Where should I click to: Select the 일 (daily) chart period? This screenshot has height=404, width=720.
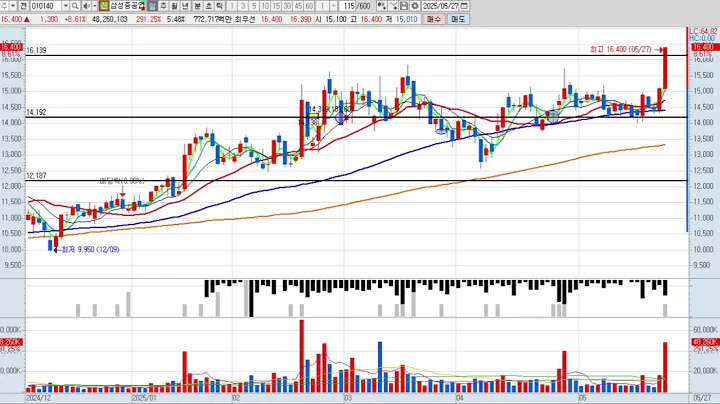coord(152,6)
